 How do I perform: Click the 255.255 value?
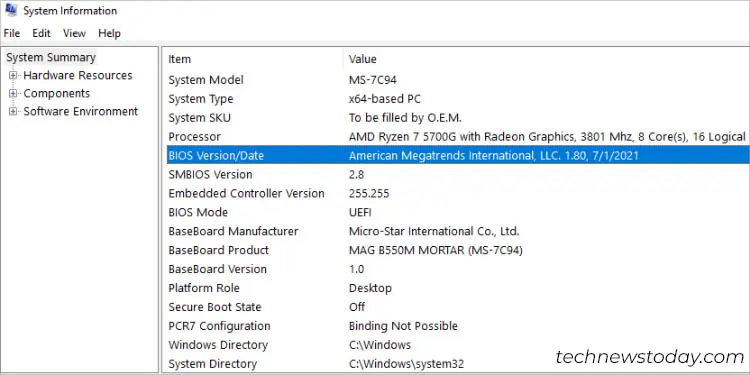[369, 193]
